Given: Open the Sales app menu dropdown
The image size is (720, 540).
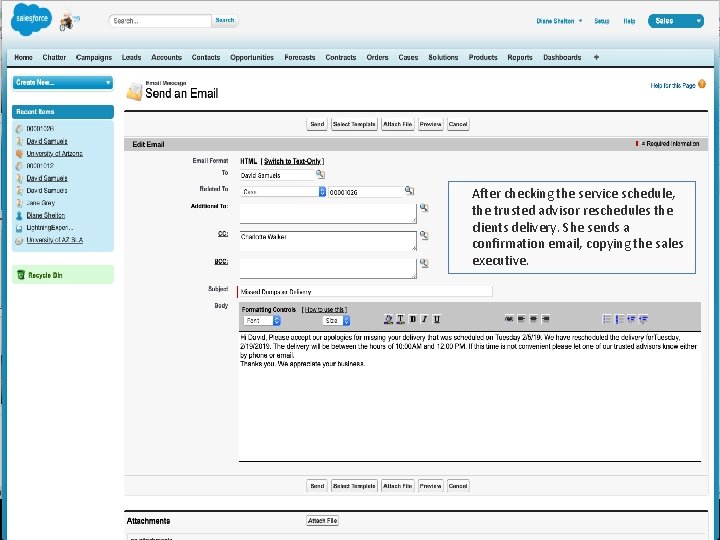Looking at the screenshot, I should 676,21.
